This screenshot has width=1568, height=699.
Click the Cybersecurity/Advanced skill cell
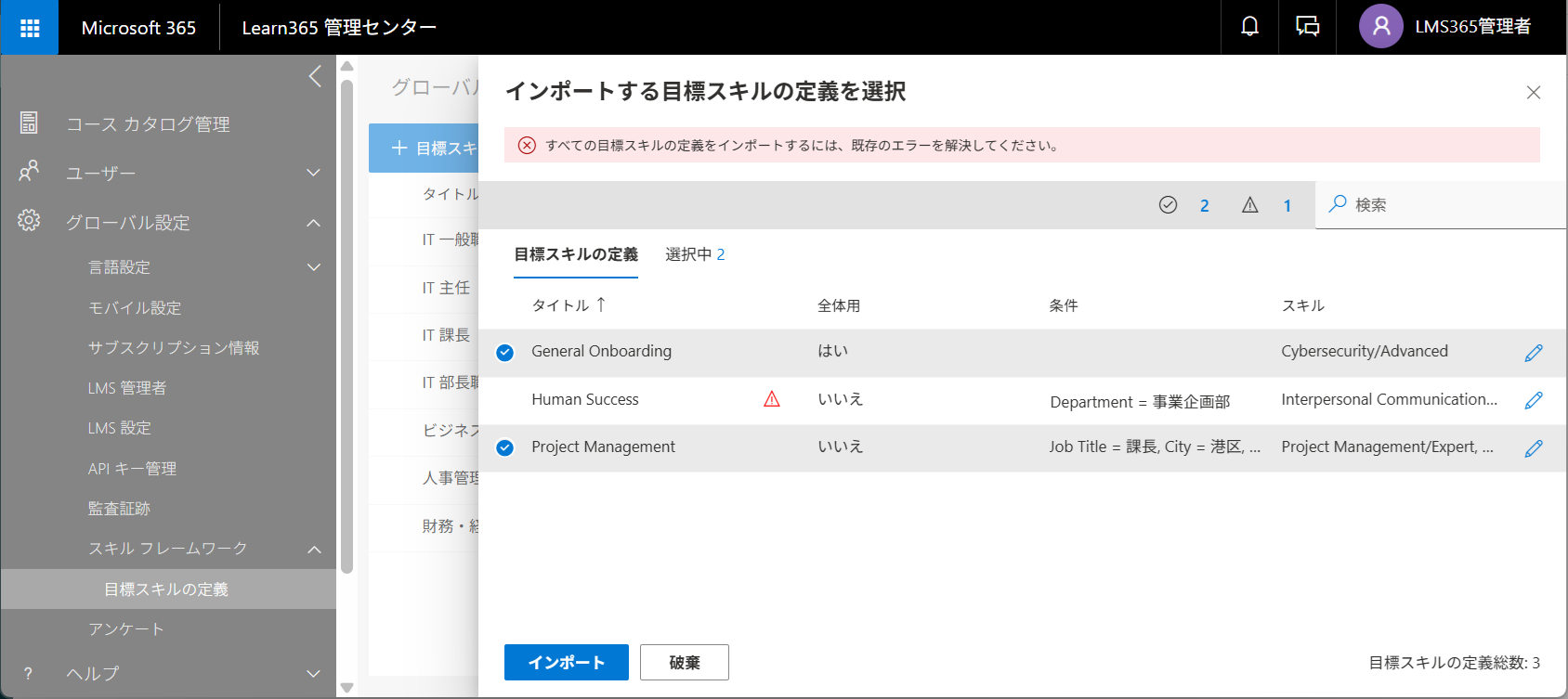coord(1365,351)
